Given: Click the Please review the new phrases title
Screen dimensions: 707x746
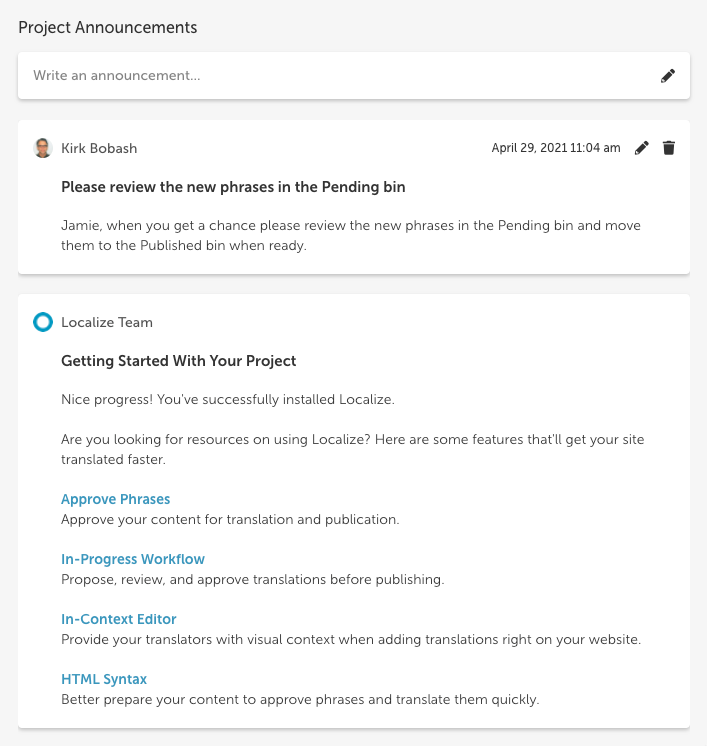Looking at the screenshot, I should tap(233, 187).
